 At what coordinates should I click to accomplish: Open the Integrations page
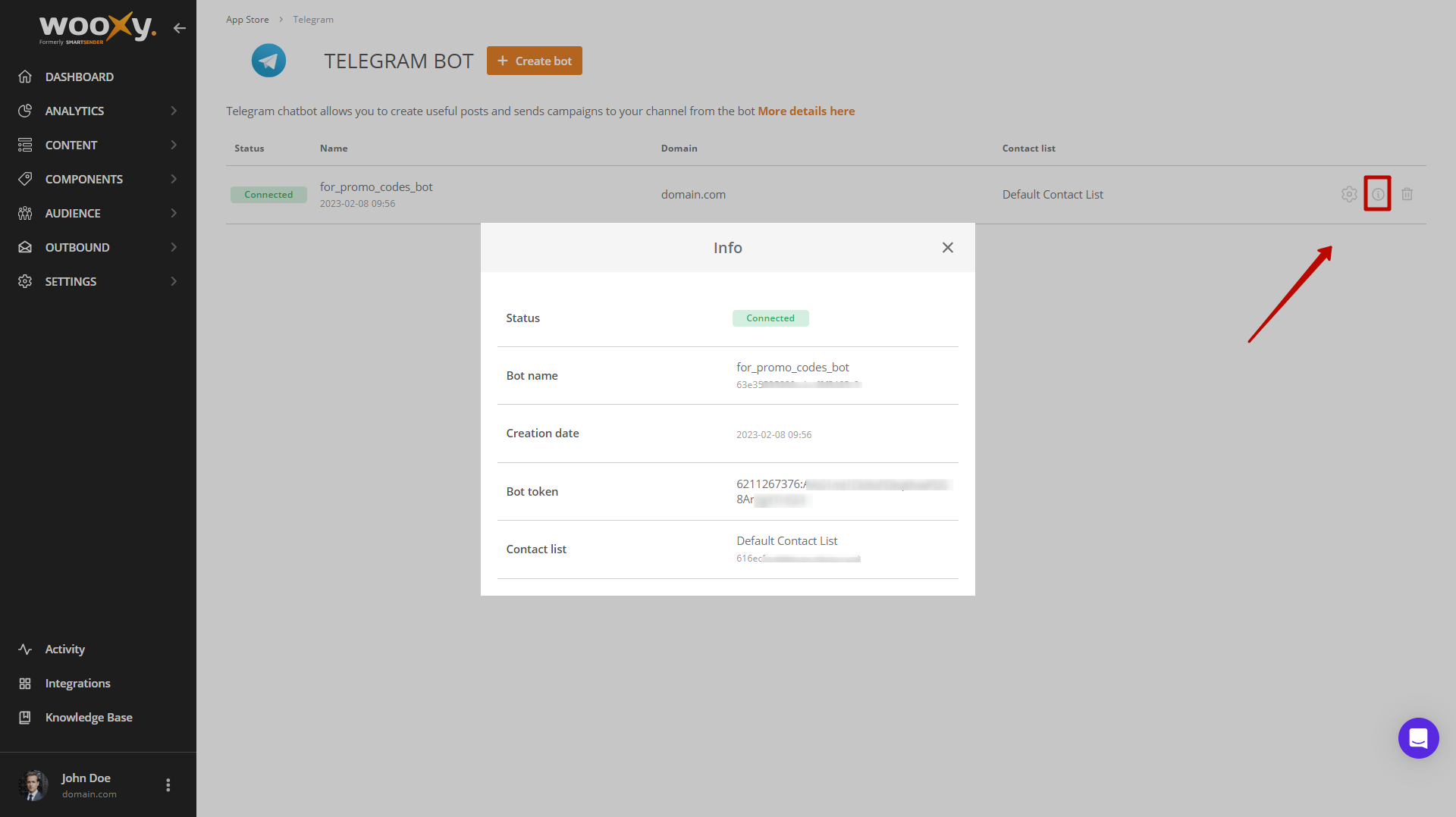77,683
